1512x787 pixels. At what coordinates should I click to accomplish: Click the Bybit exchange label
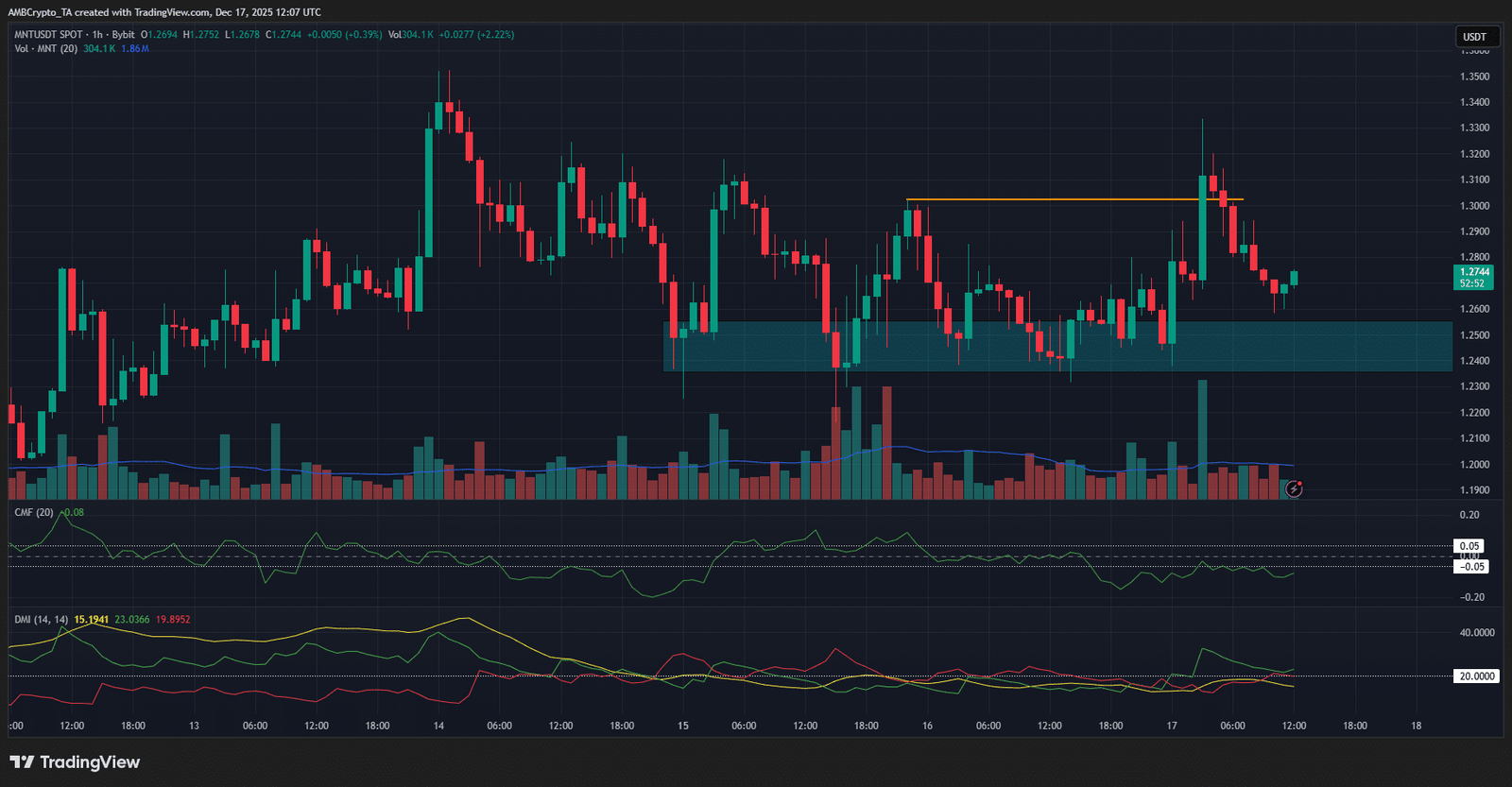tap(124, 35)
